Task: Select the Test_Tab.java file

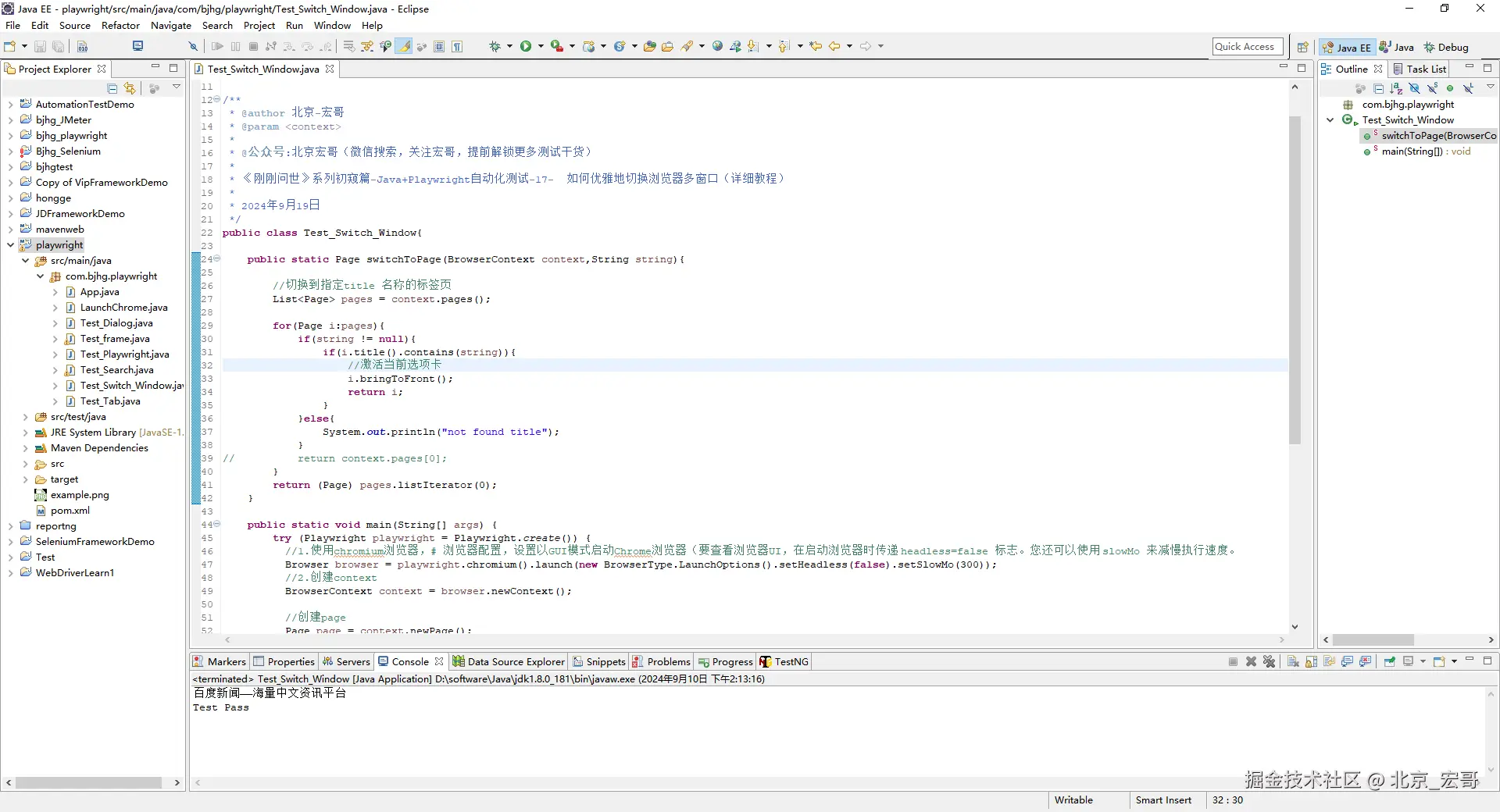Action: [110, 401]
